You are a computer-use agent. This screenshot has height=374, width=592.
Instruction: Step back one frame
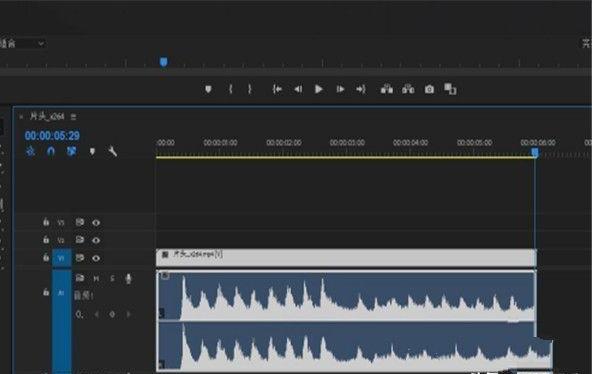tap(298, 89)
